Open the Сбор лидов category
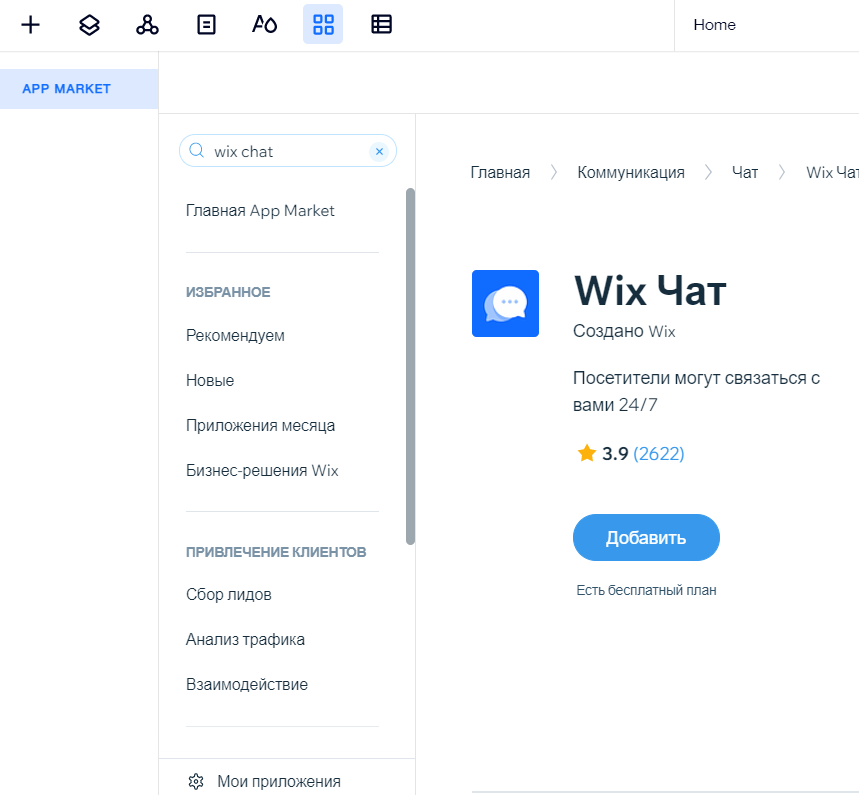 (x=228, y=594)
